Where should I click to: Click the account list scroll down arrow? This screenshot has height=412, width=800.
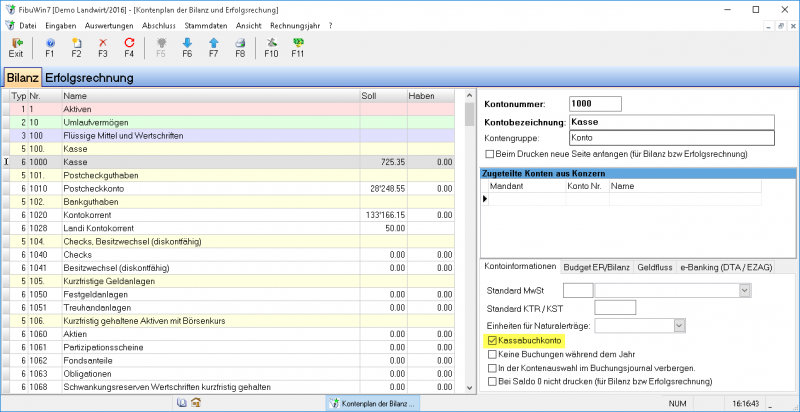pos(470,388)
